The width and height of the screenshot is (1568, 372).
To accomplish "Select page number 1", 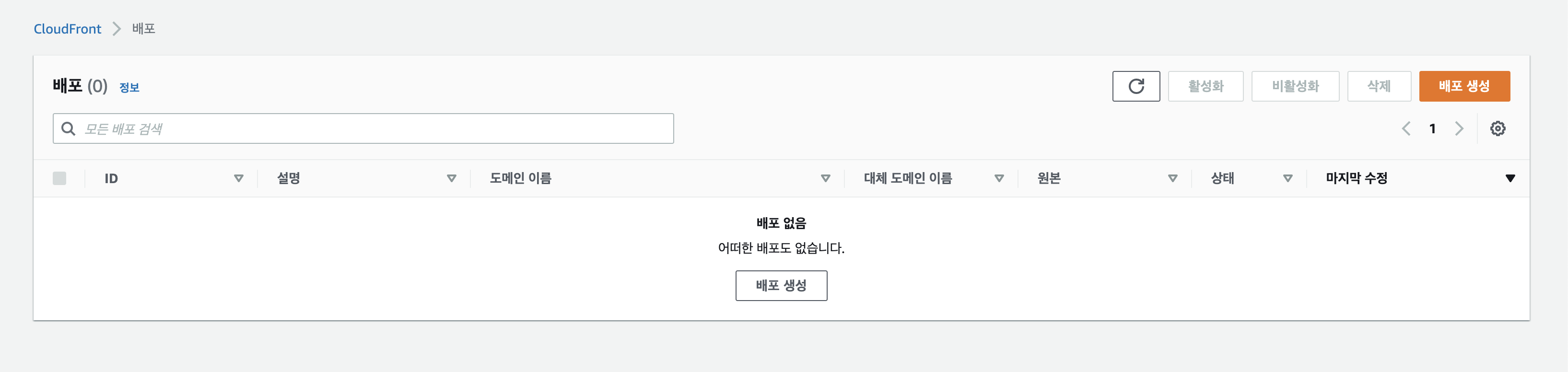I will pos(1432,128).
